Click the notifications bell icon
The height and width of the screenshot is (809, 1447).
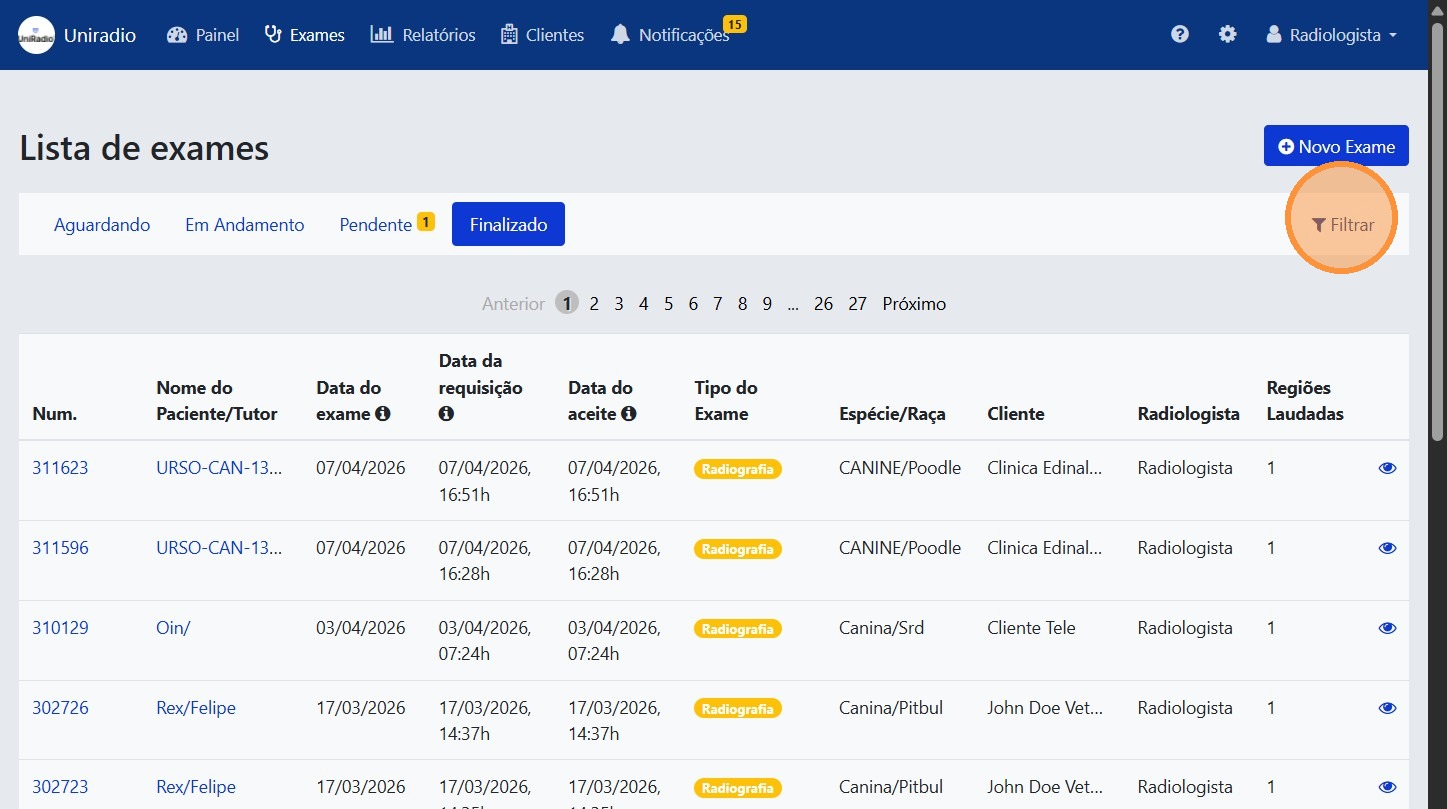click(620, 35)
